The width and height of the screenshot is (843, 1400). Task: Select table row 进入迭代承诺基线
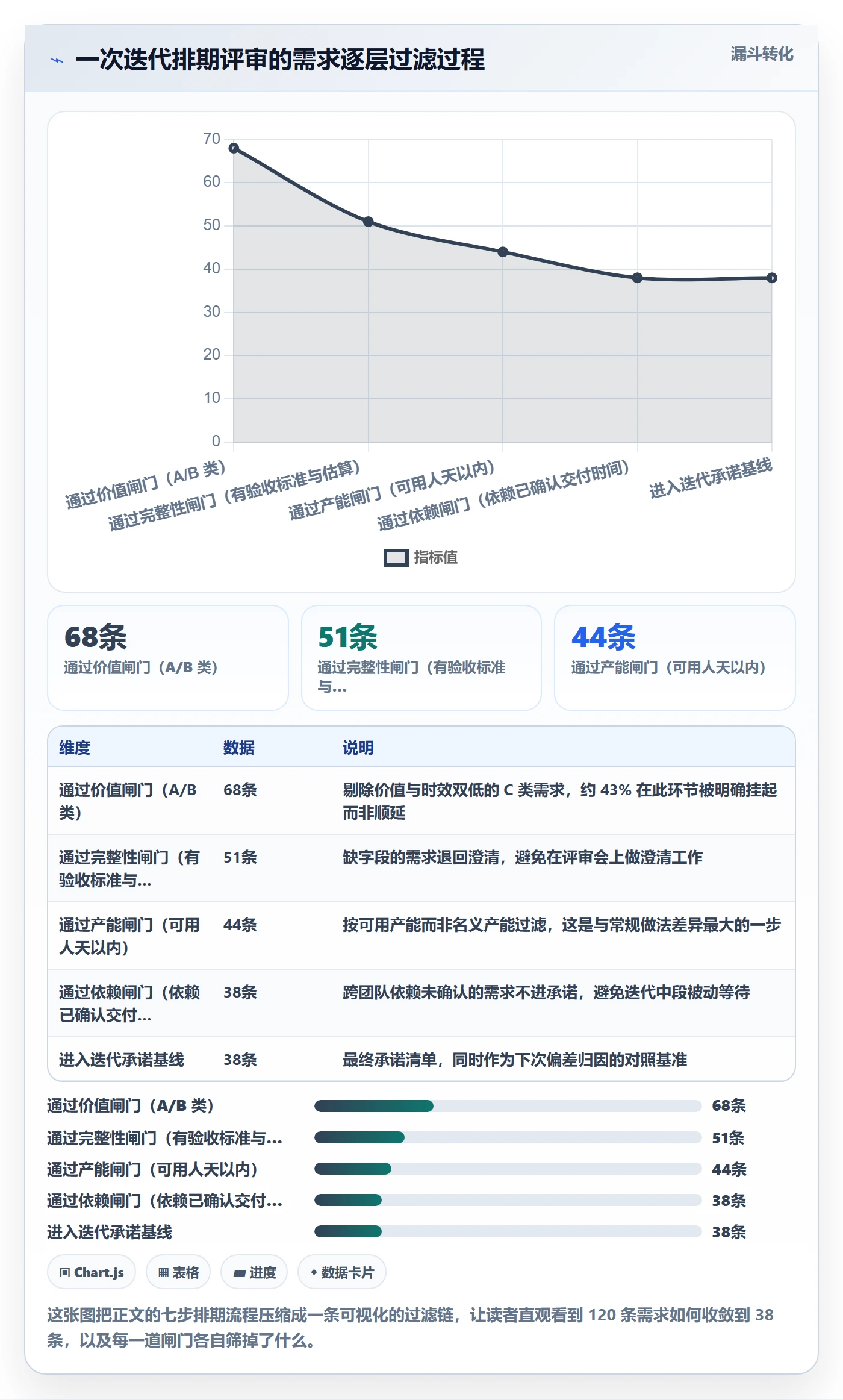pyautogui.click(x=421, y=1059)
